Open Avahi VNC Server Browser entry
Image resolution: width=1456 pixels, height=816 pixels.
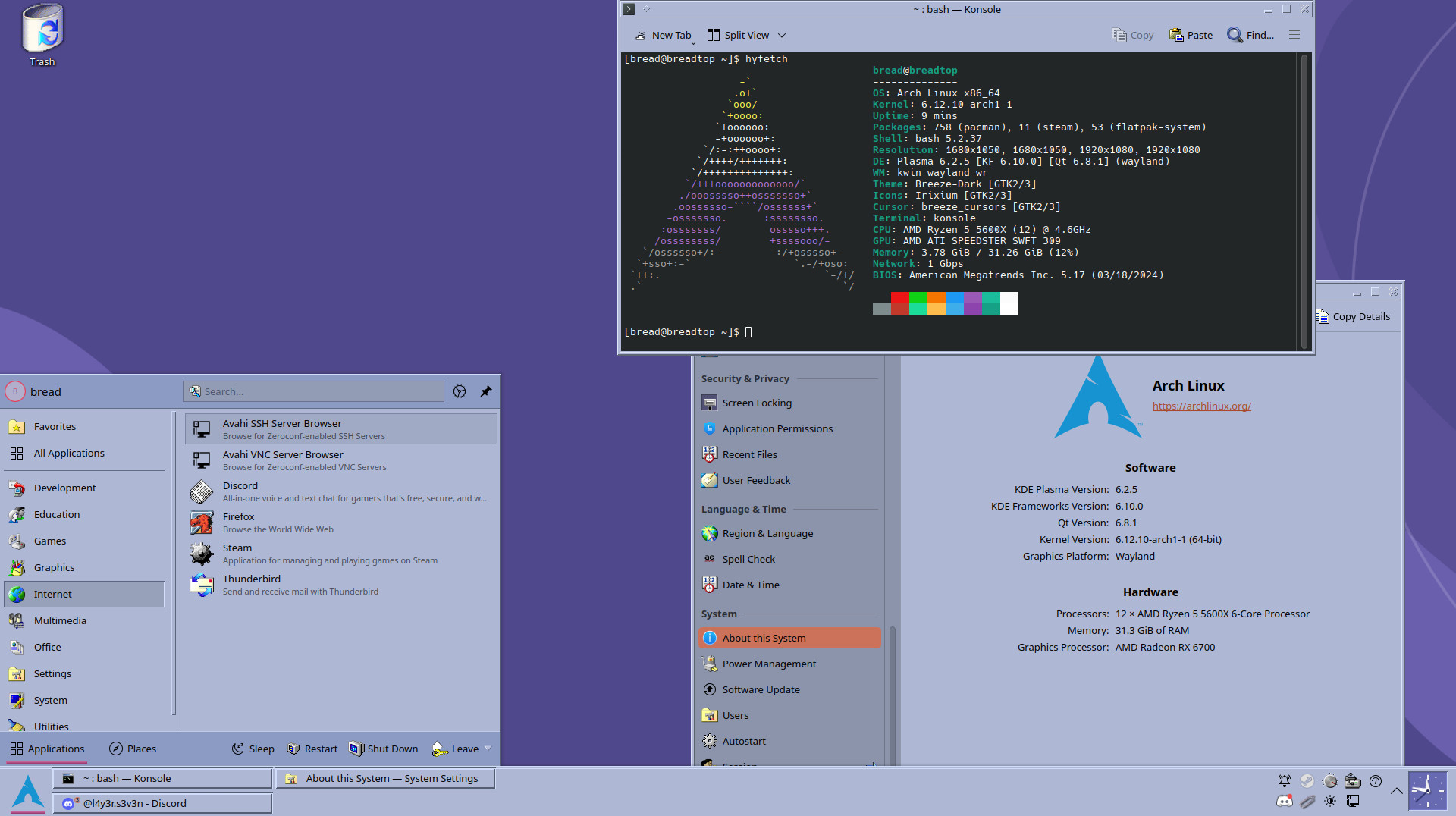[340, 460]
